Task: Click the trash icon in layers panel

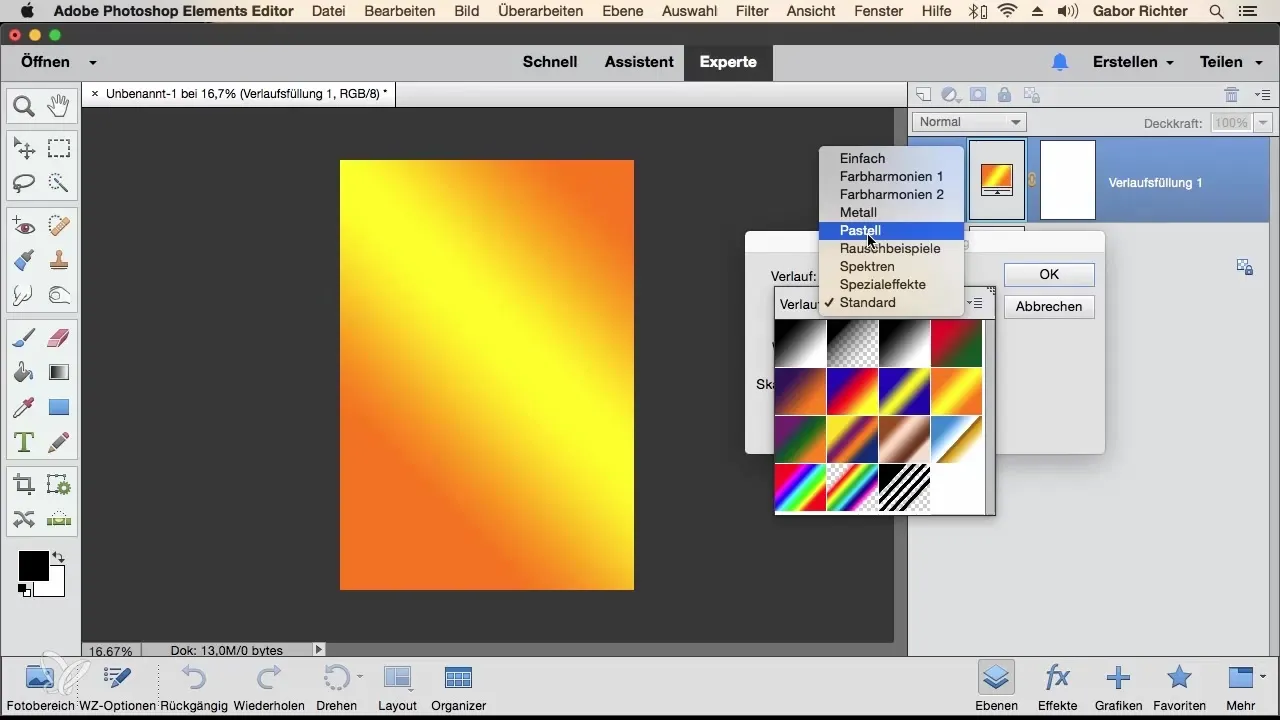Action: coord(1231,95)
